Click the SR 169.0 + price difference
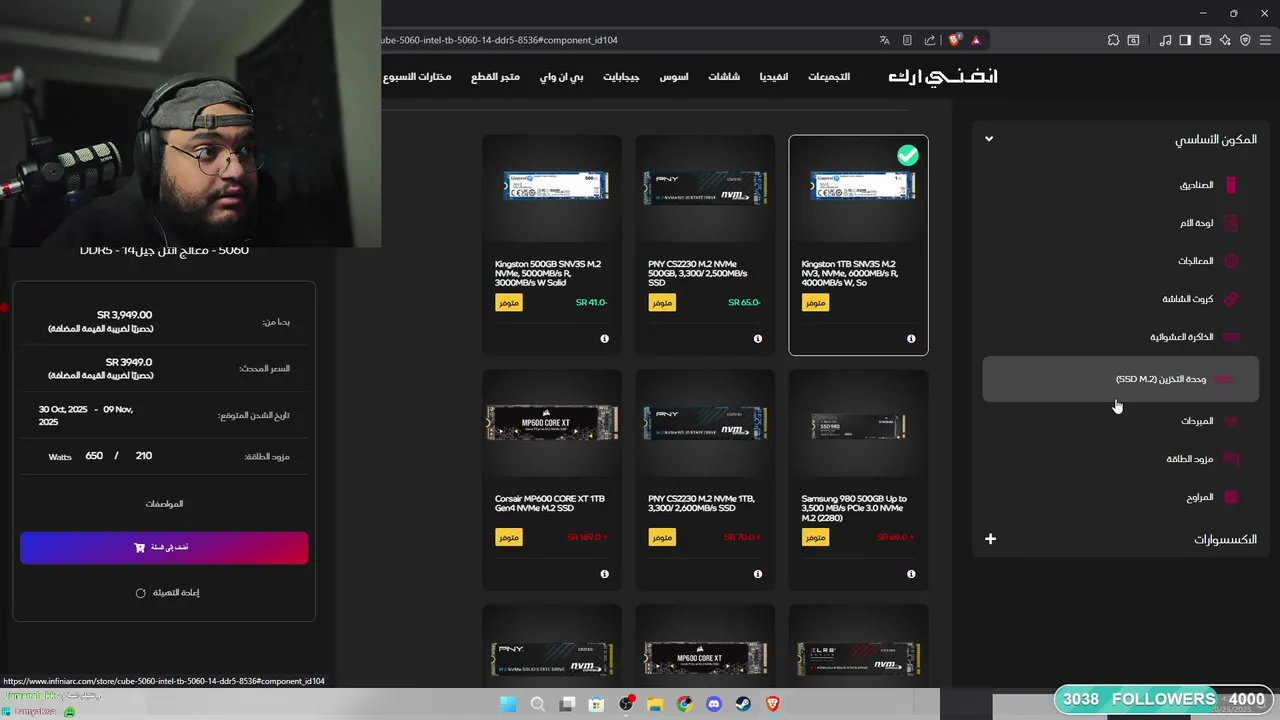Image resolution: width=1280 pixels, height=720 pixels. 587,537
